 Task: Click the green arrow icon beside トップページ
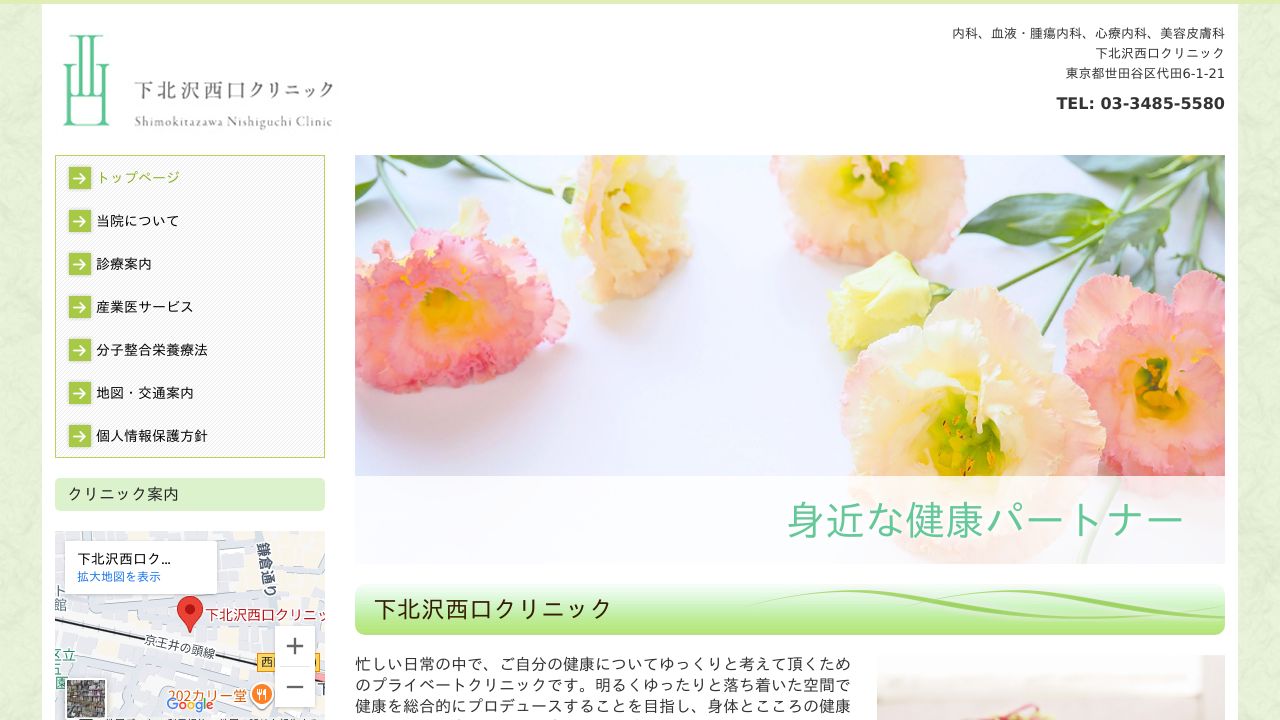pos(79,178)
